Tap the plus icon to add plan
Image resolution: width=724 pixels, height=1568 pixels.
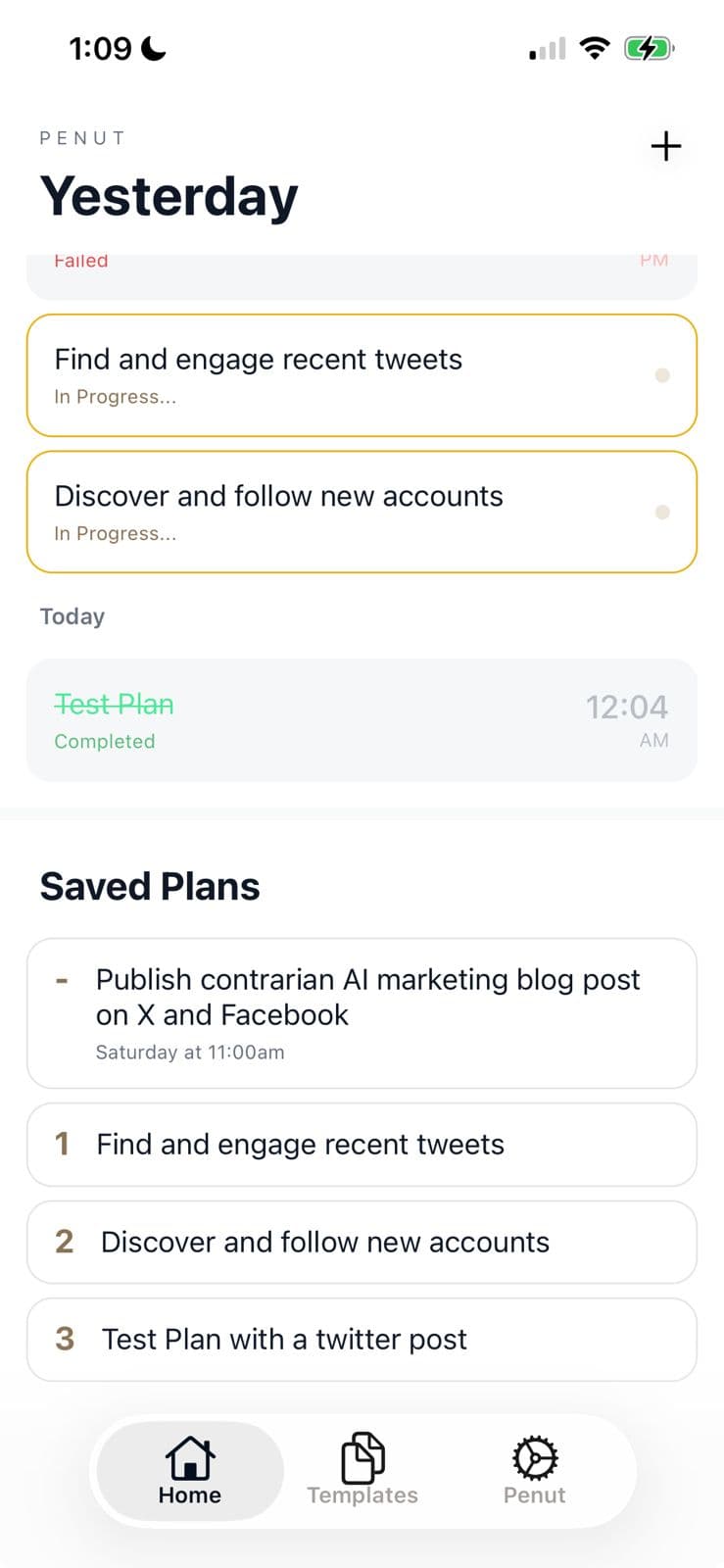(x=666, y=147)
